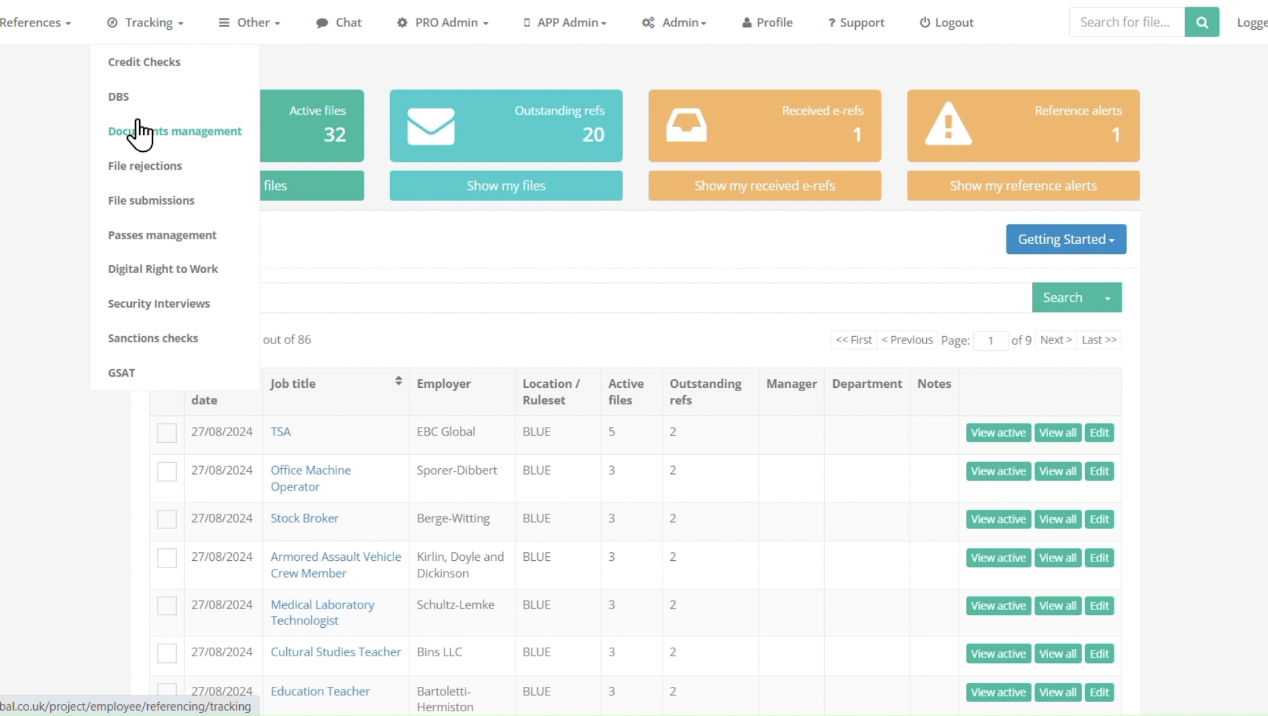Image resolution: width=1268 pixels, height=716 pixels.
Task: Click the inbox tray icon on Received e-refs
Action: [x=687, y=125]
